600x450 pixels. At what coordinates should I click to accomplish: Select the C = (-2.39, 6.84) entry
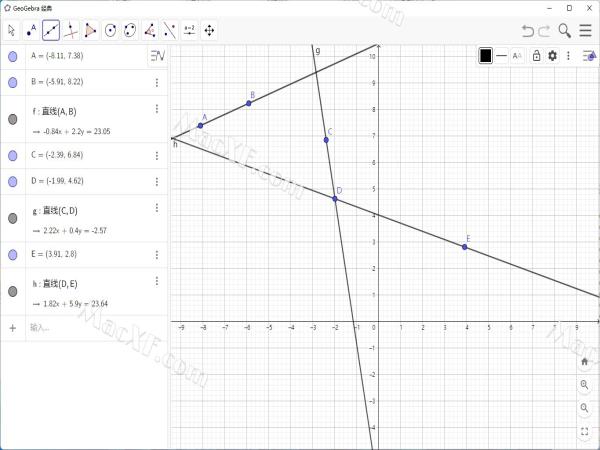click(57, 155)
